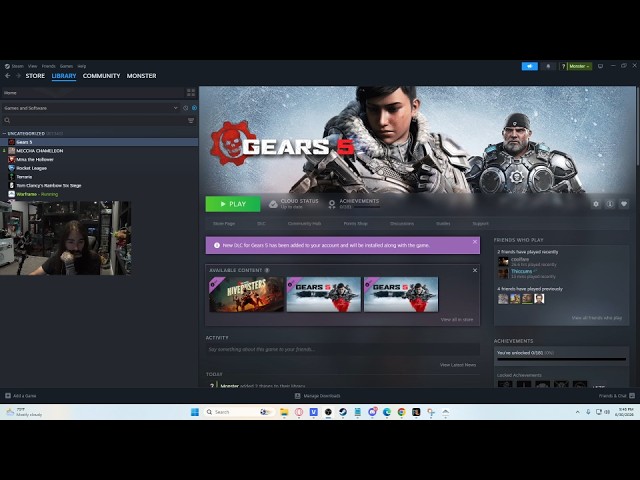Open game info icon
The height and width of the screenshot is (480, 640).
610,204
